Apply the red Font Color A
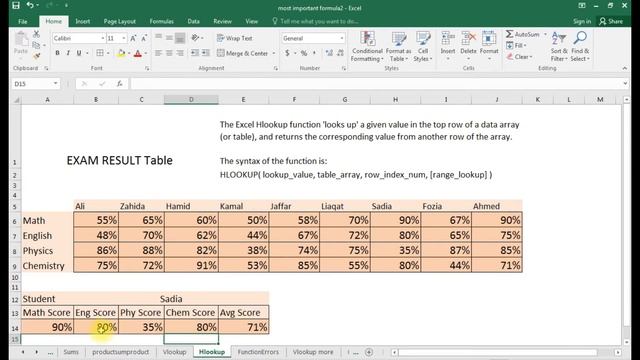The width and height of the screenshot is (640, 360). coord(138,53)
